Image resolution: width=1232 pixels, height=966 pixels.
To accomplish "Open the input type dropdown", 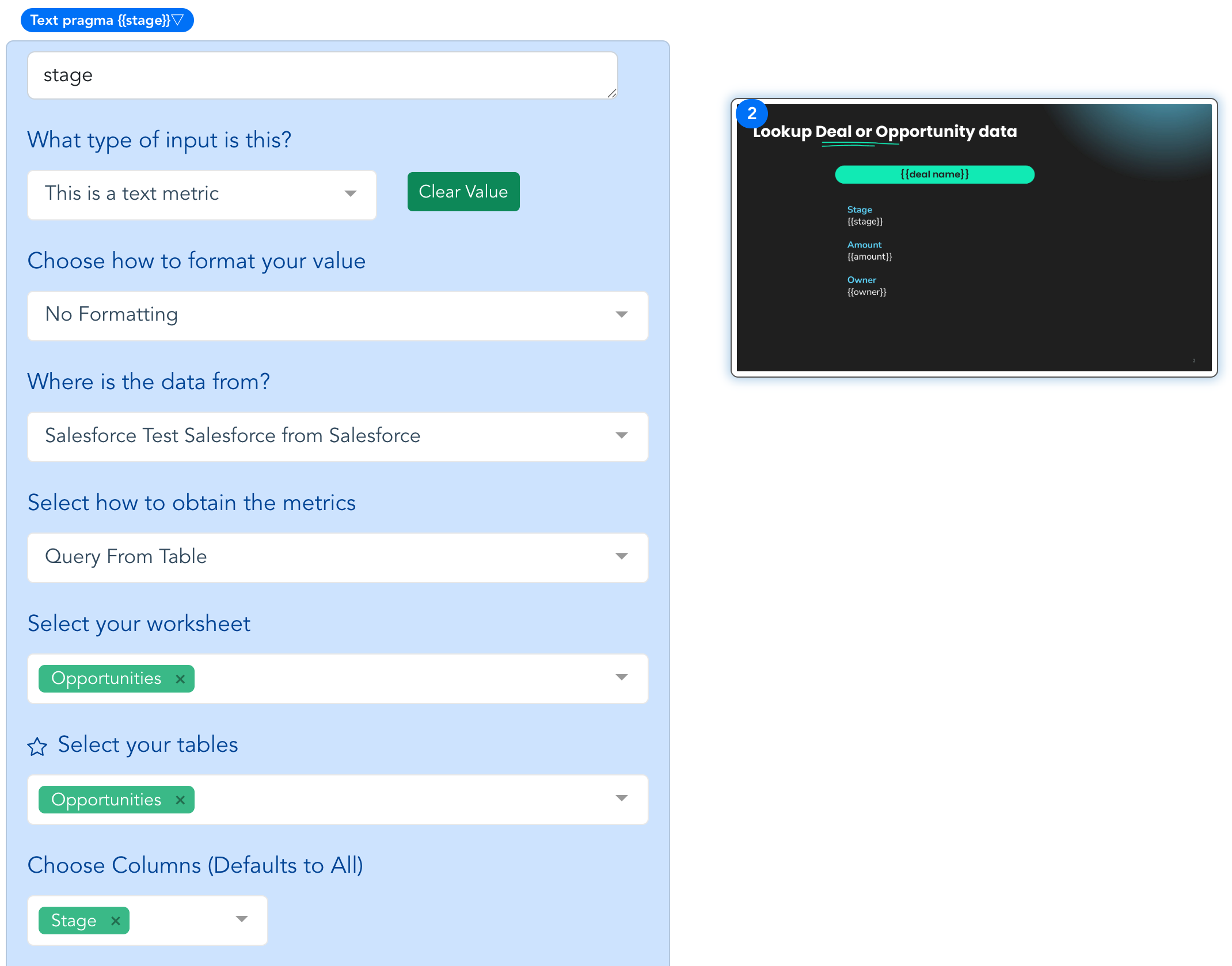I will tap(202, 195).
